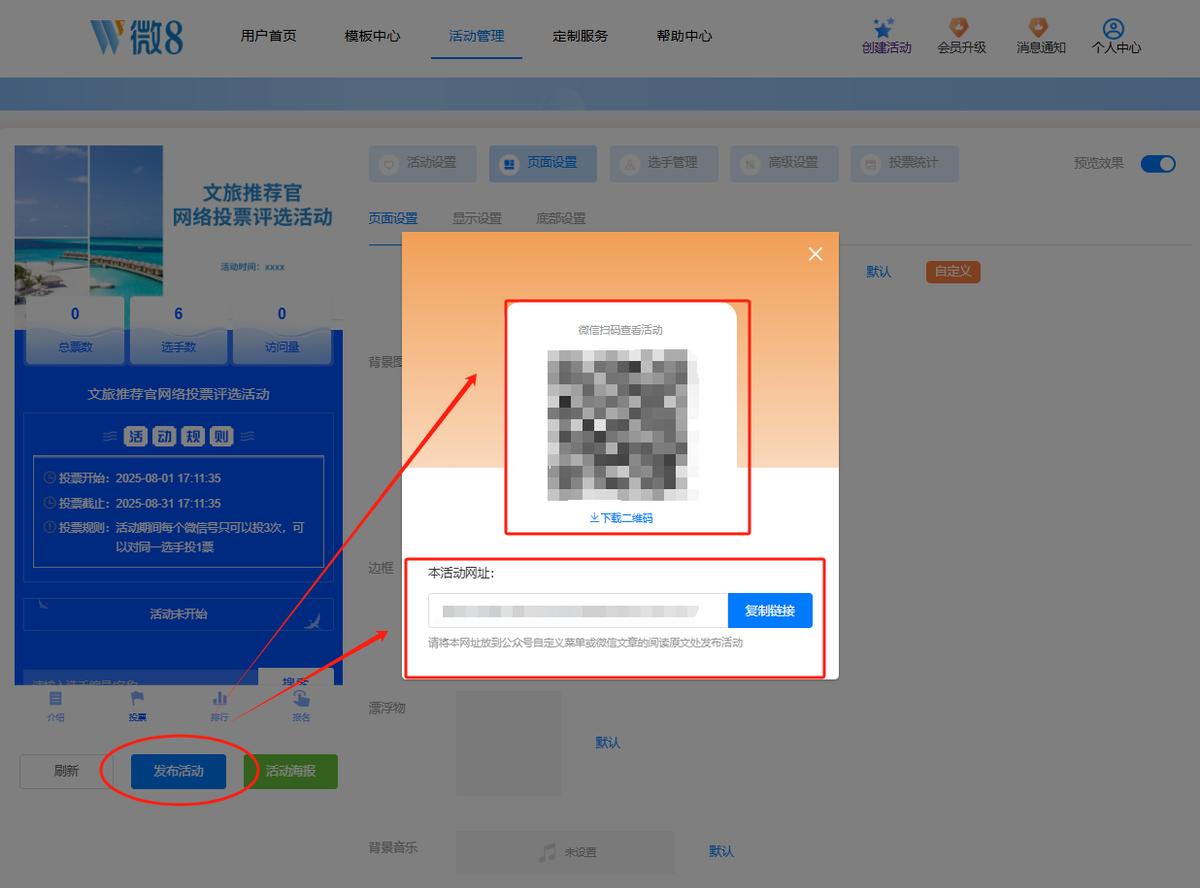This screenshot has width=1200, height=888.
Task: Click the 本活动网址 URL field
Action: [578, 611]
